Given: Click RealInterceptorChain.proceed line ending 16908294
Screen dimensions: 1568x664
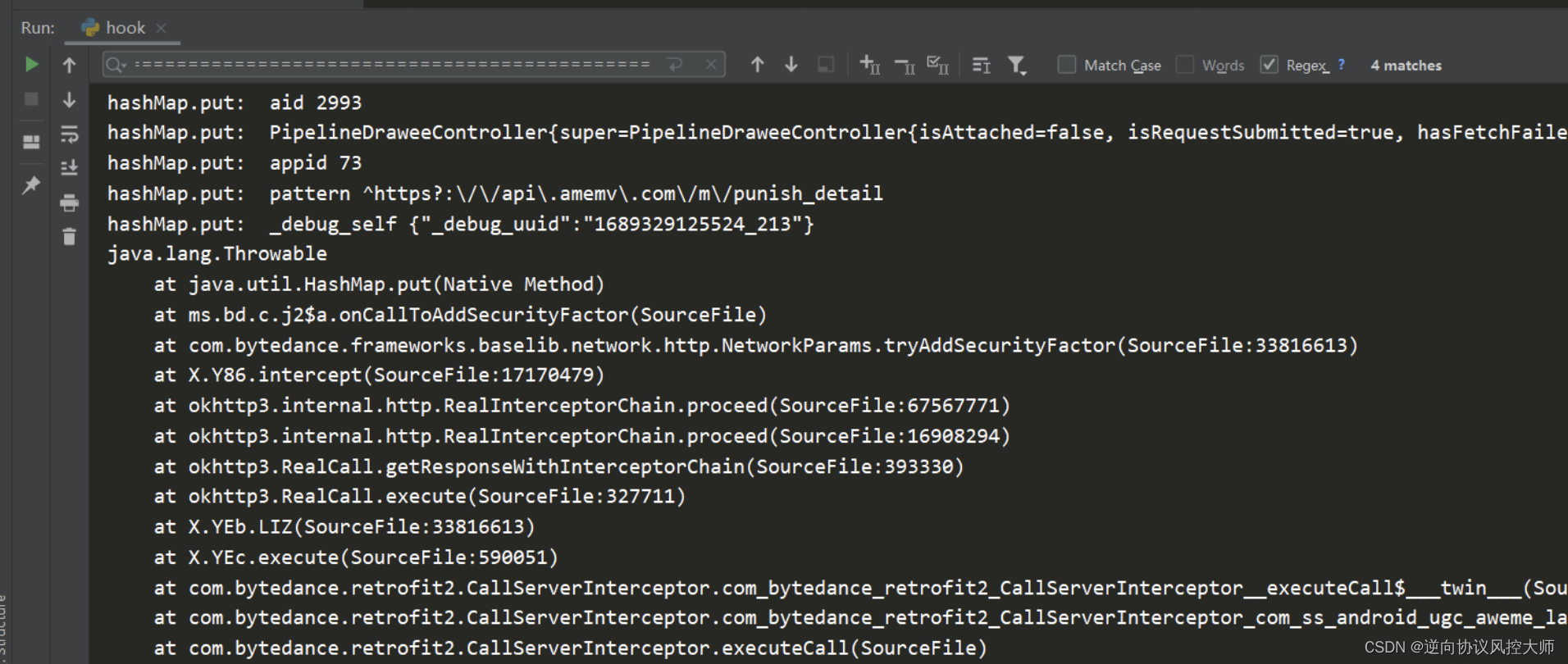Looking at the screenshot, I should 582,436.
